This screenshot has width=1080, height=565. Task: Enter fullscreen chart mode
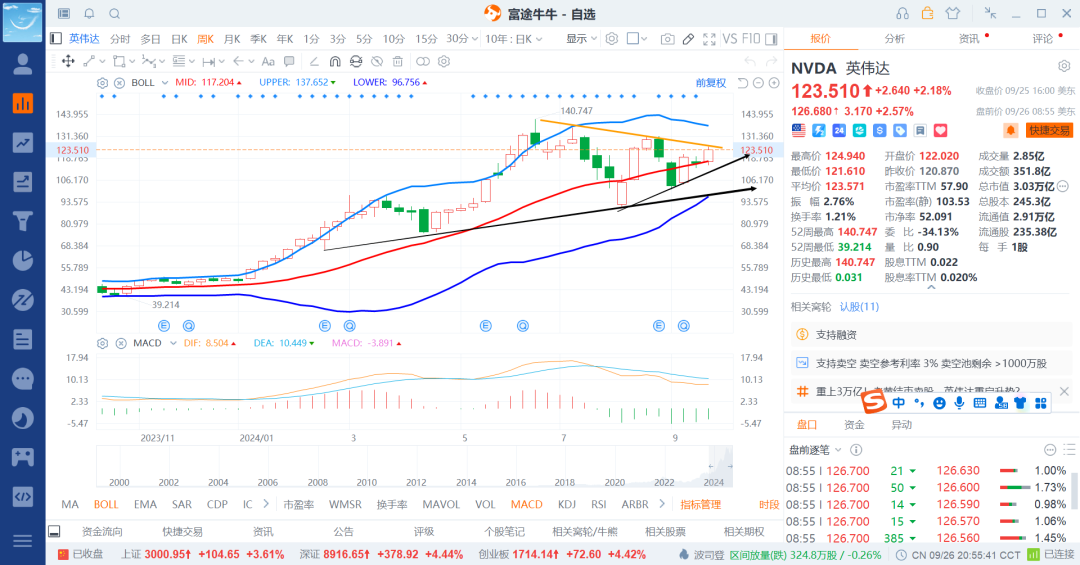709,39
